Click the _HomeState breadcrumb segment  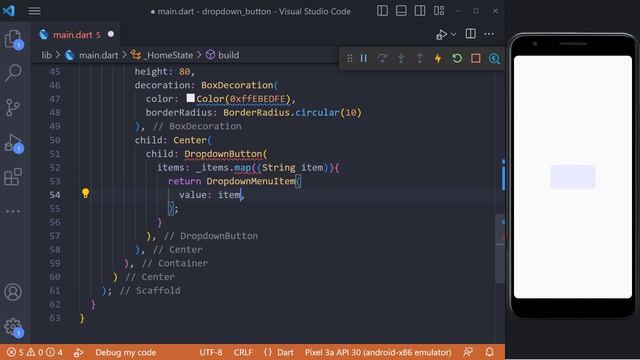point(162,55)
